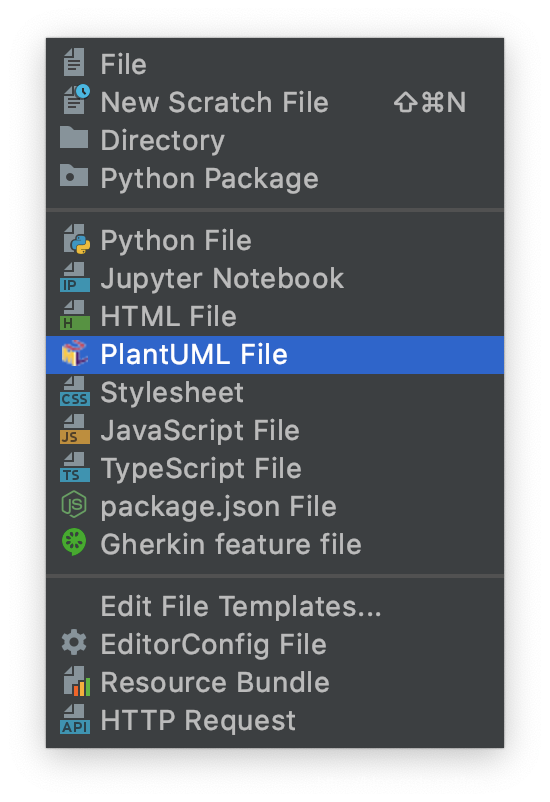Viewport: 550px width, 802px height.
Task: Open Edit File Templates...
Action: coord(275,607)
